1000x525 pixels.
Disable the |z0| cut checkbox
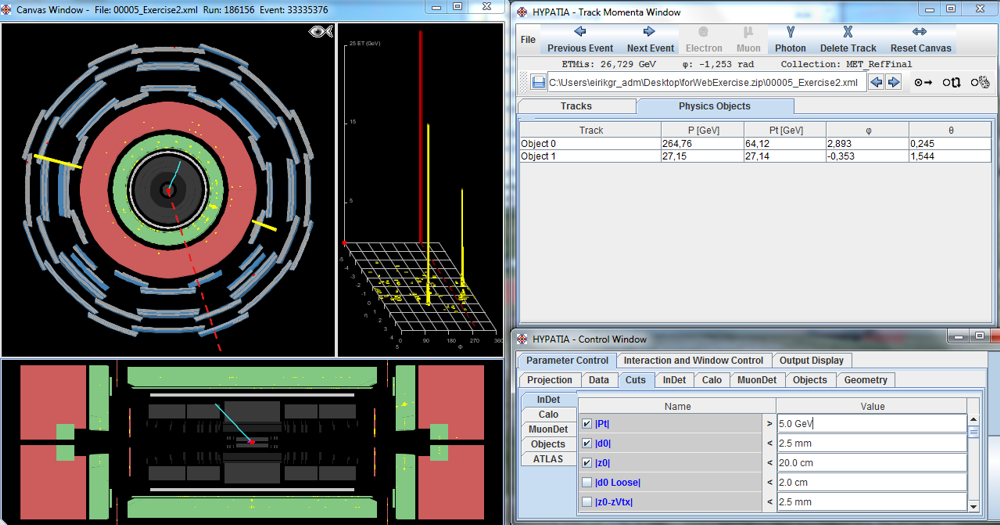tap(587, 462)
